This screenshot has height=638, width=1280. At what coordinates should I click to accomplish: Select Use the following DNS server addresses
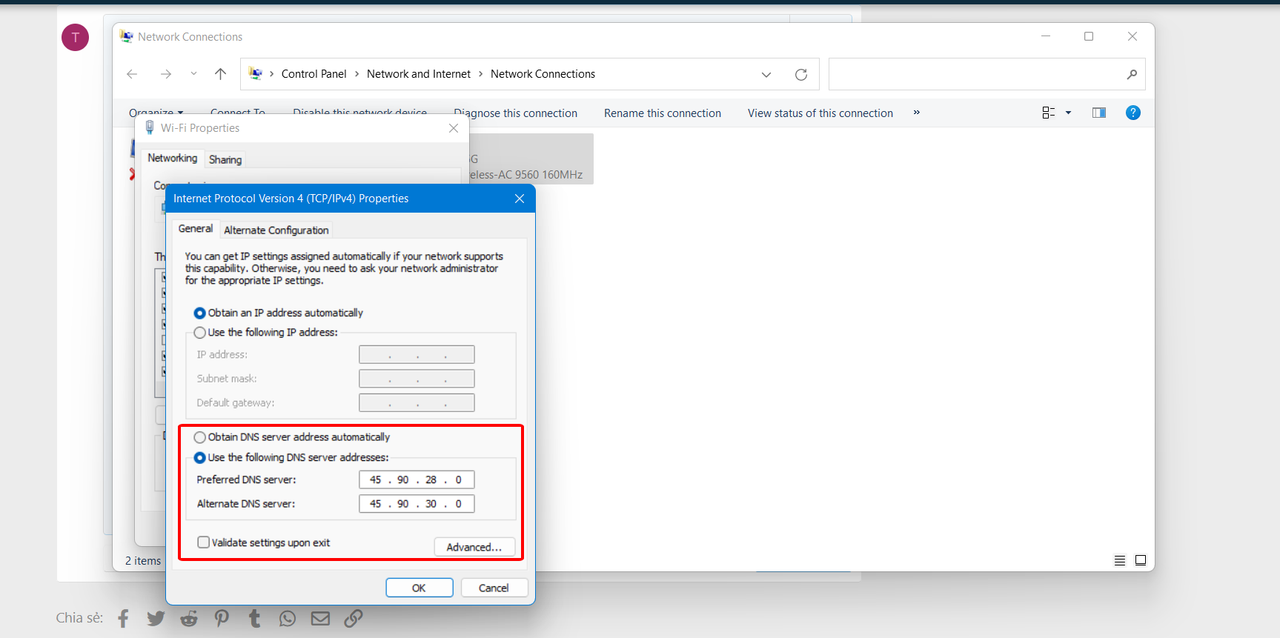(199, 457)
